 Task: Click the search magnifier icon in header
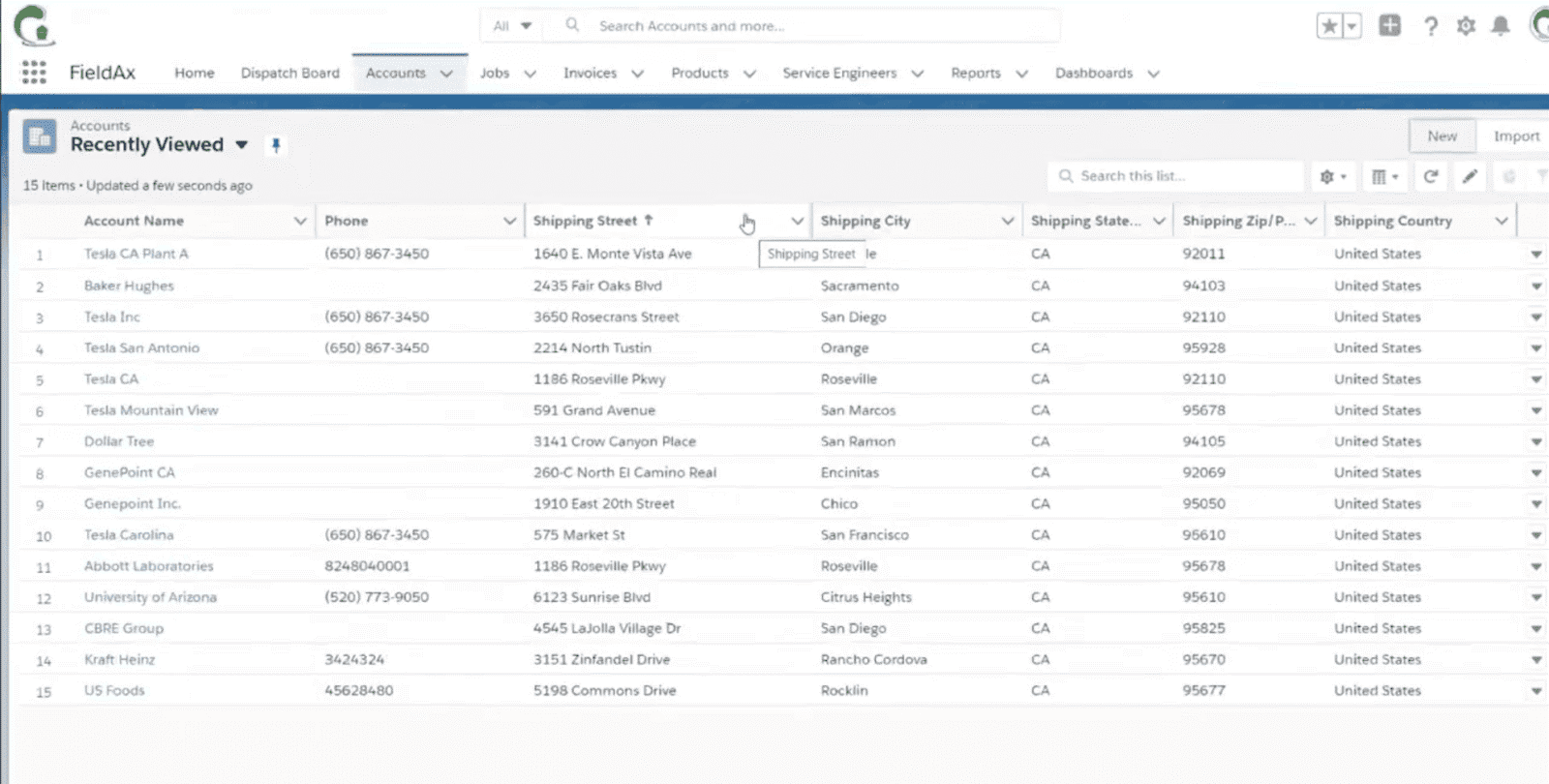(572, 25)
